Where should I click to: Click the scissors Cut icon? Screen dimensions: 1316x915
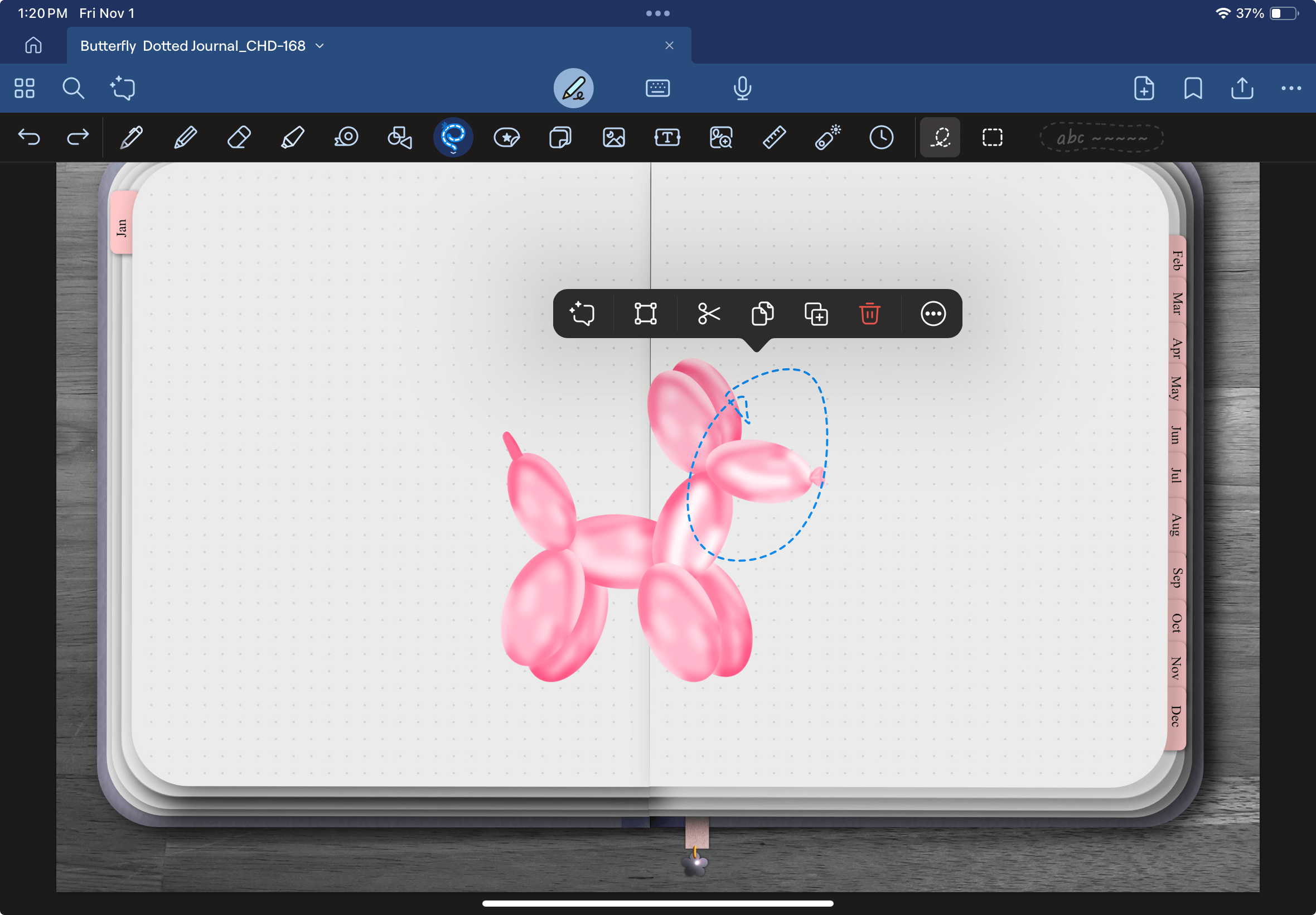(709, 314)
